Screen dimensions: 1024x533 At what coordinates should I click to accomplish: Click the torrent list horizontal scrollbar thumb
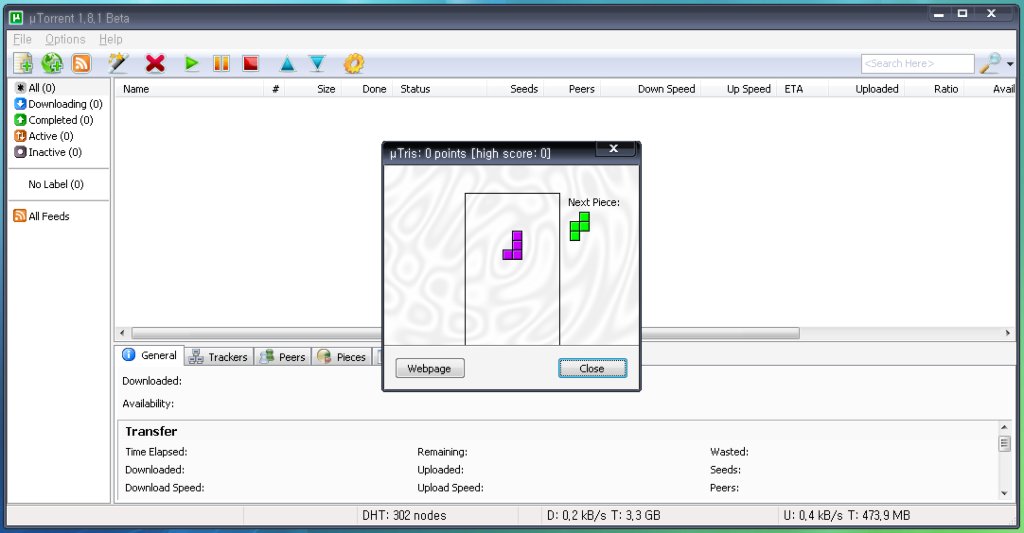click(x=465, y=333)
